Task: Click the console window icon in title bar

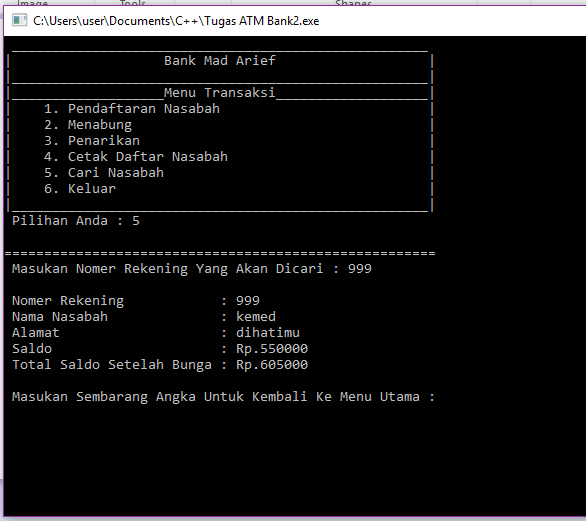Action: point(19,20)
